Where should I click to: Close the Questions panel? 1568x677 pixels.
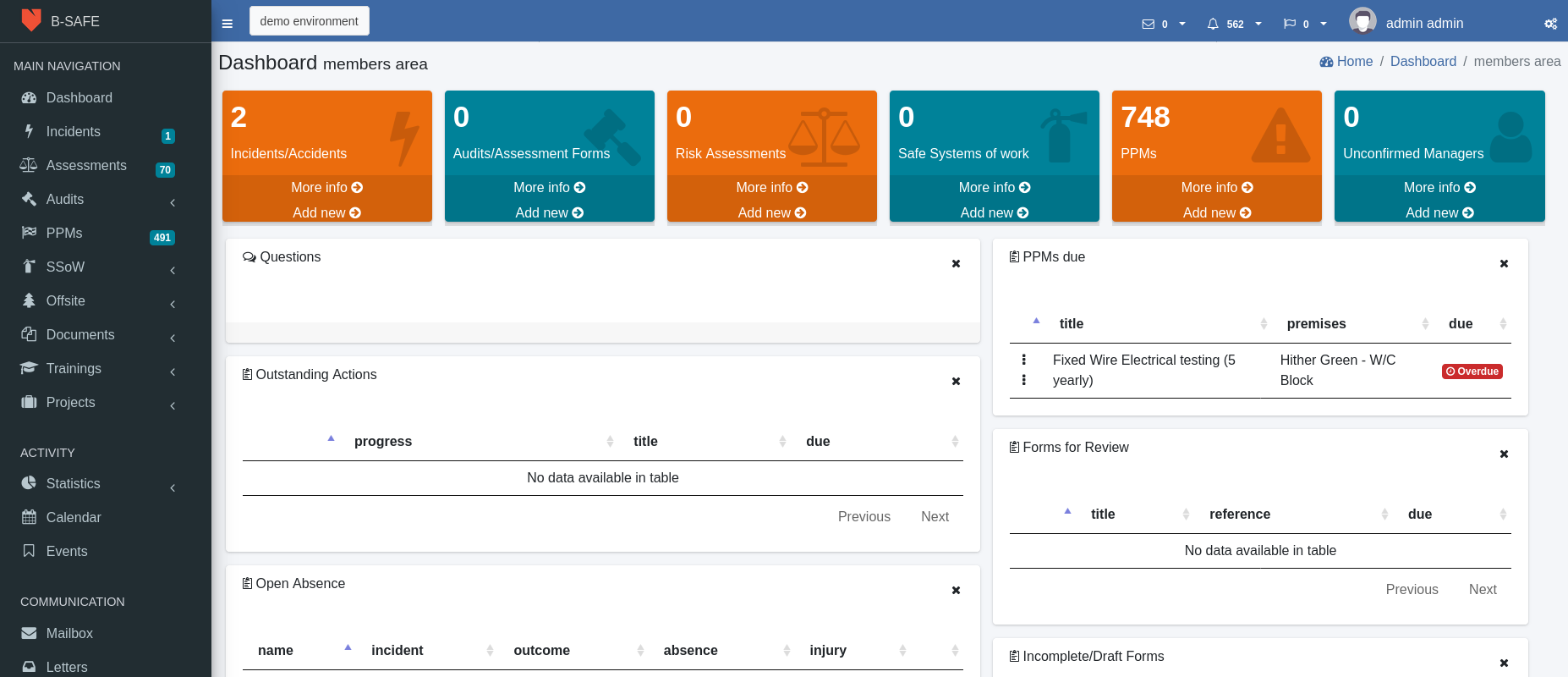click(956, 263)
